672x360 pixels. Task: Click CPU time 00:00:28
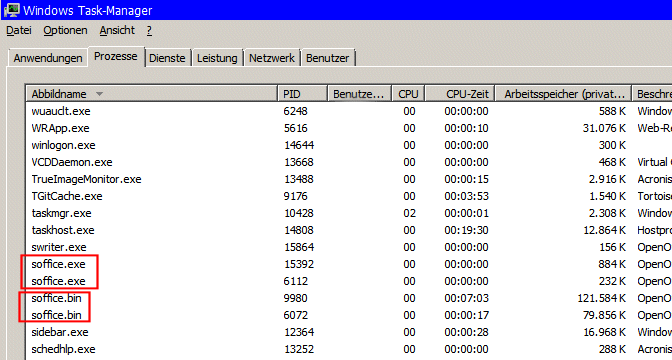466,332
